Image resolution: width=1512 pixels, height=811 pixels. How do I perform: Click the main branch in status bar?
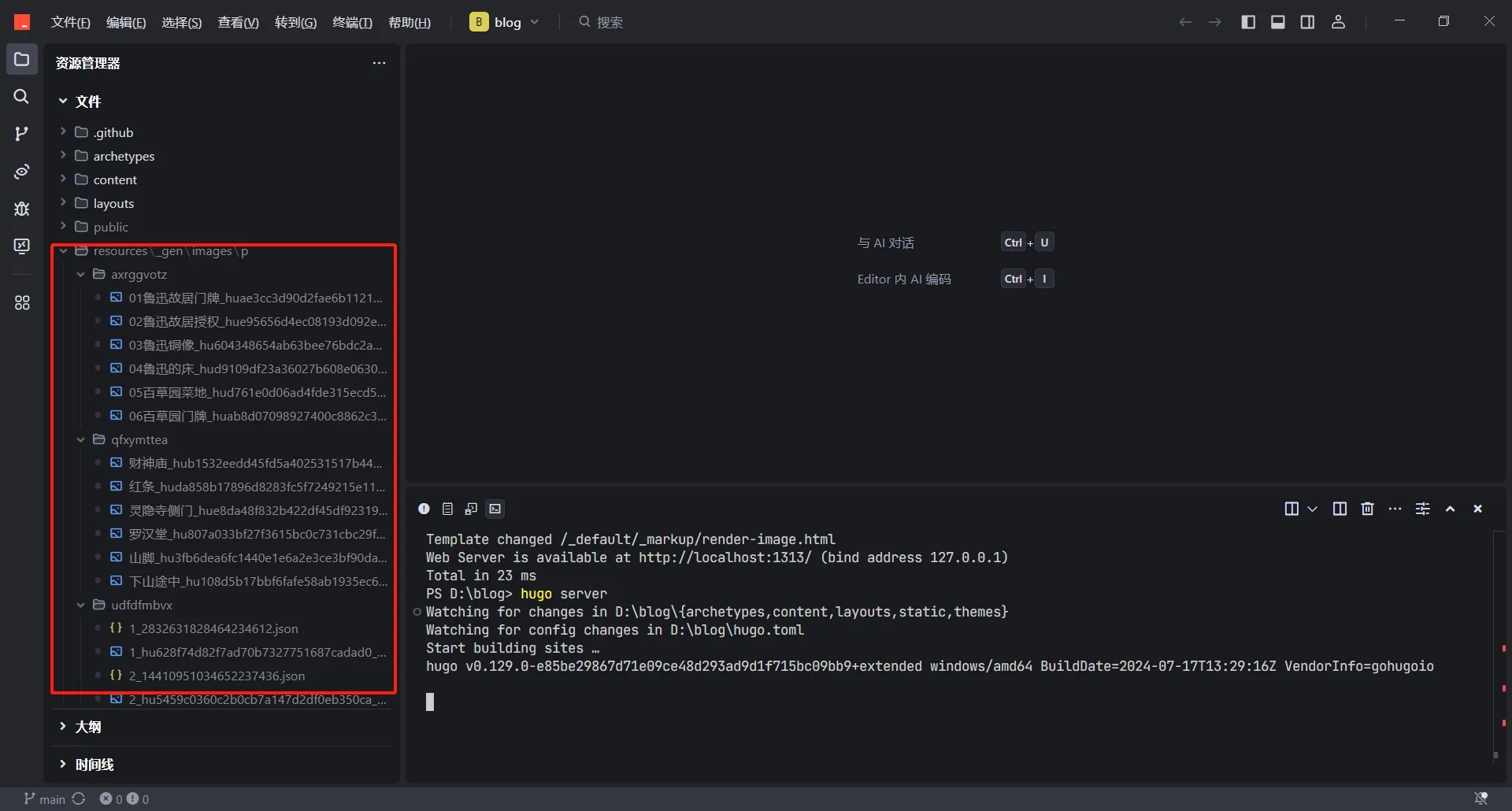(45, 798)
